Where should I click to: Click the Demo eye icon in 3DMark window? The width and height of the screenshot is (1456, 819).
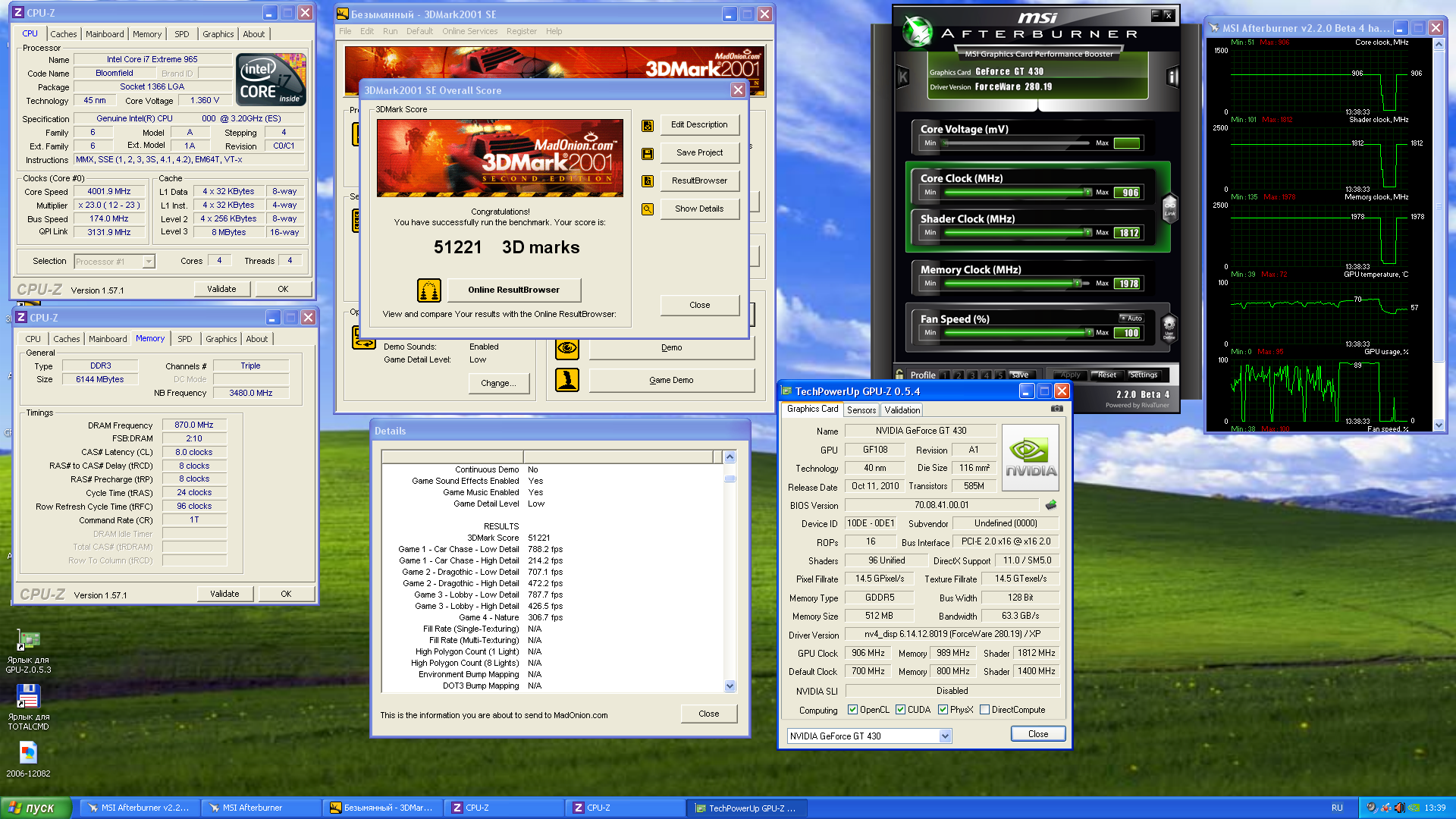(567, 348)
